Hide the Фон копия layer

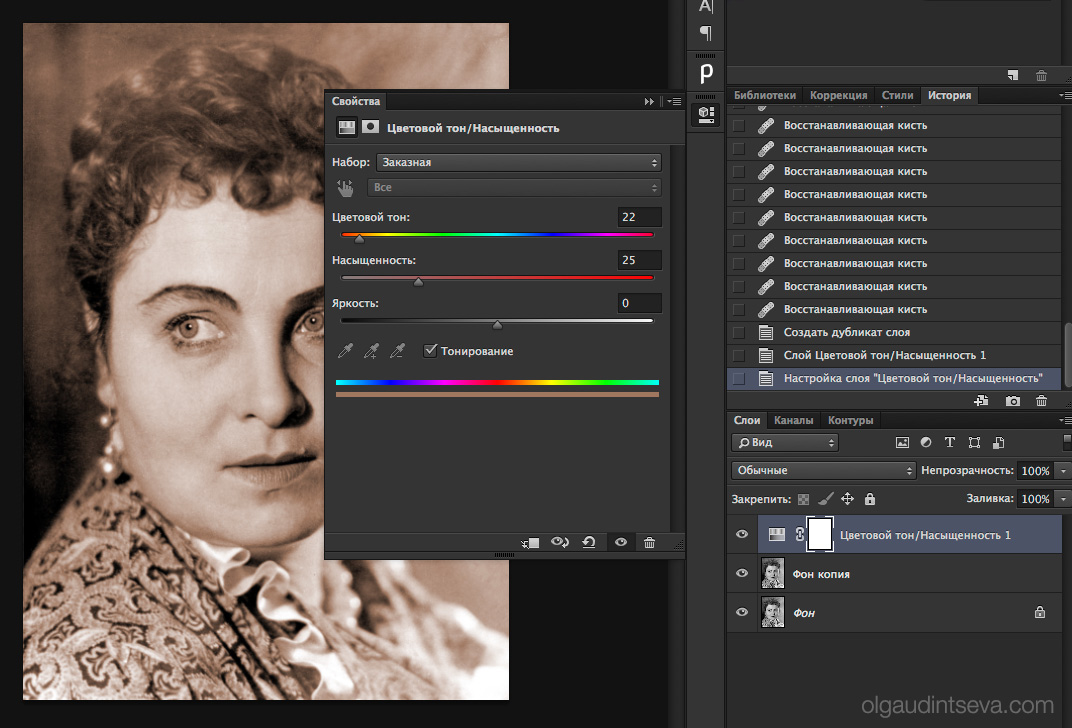(x=742, y=574)
